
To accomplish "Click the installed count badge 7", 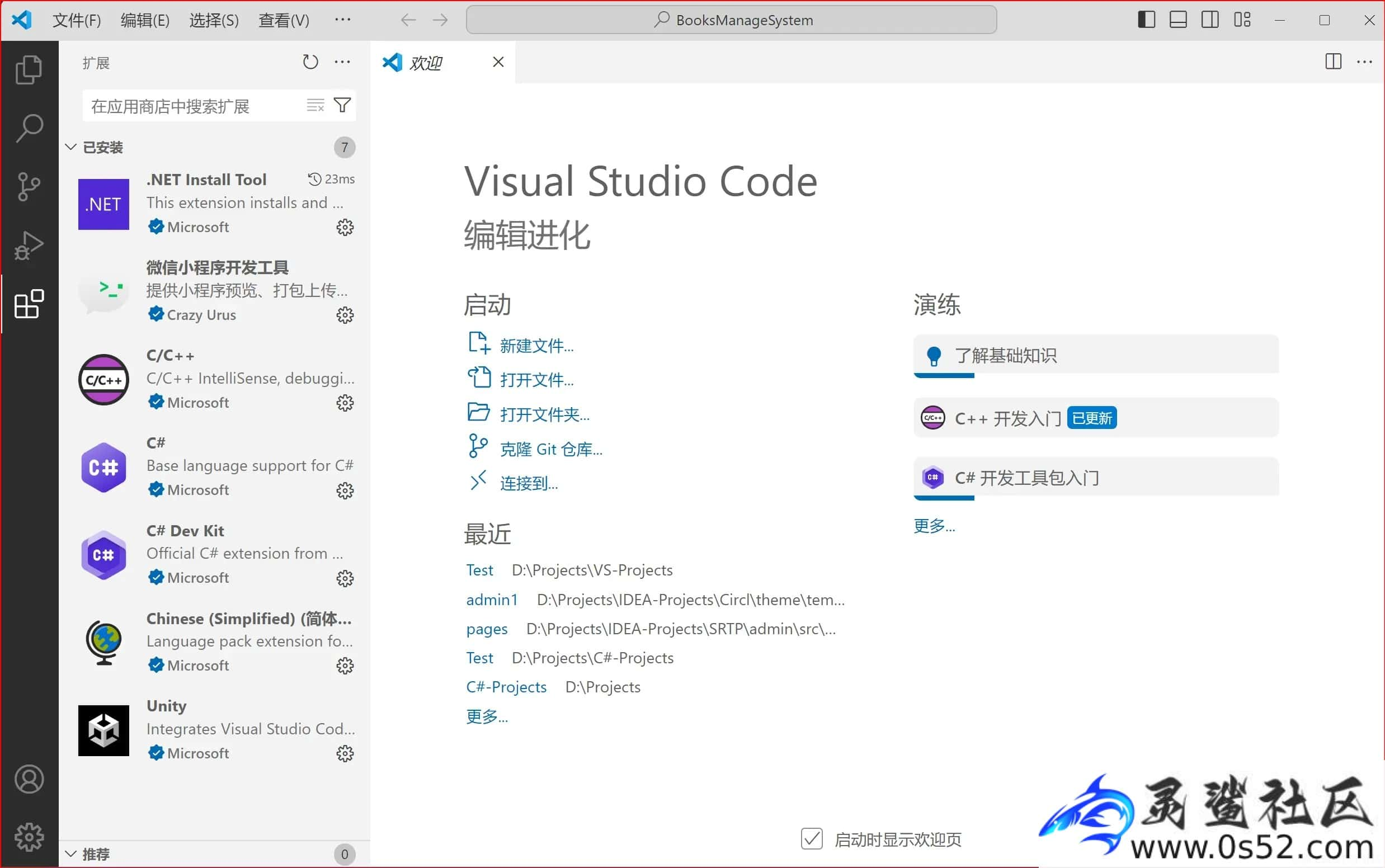I will coord(345,148).
